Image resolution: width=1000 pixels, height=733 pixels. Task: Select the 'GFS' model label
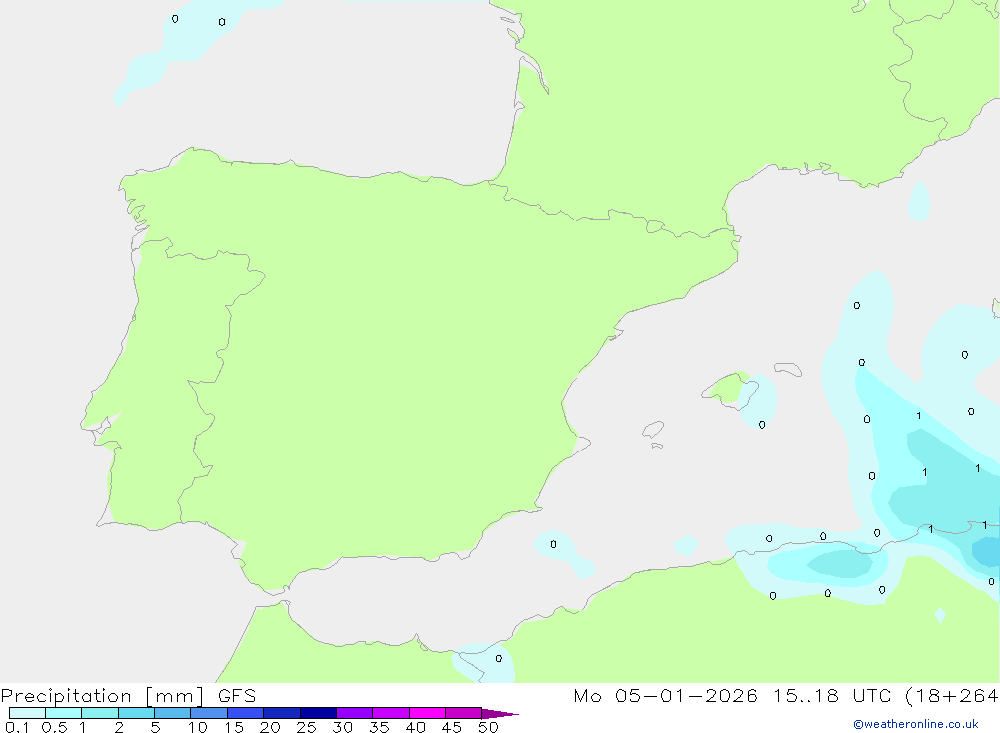(237, 696)
